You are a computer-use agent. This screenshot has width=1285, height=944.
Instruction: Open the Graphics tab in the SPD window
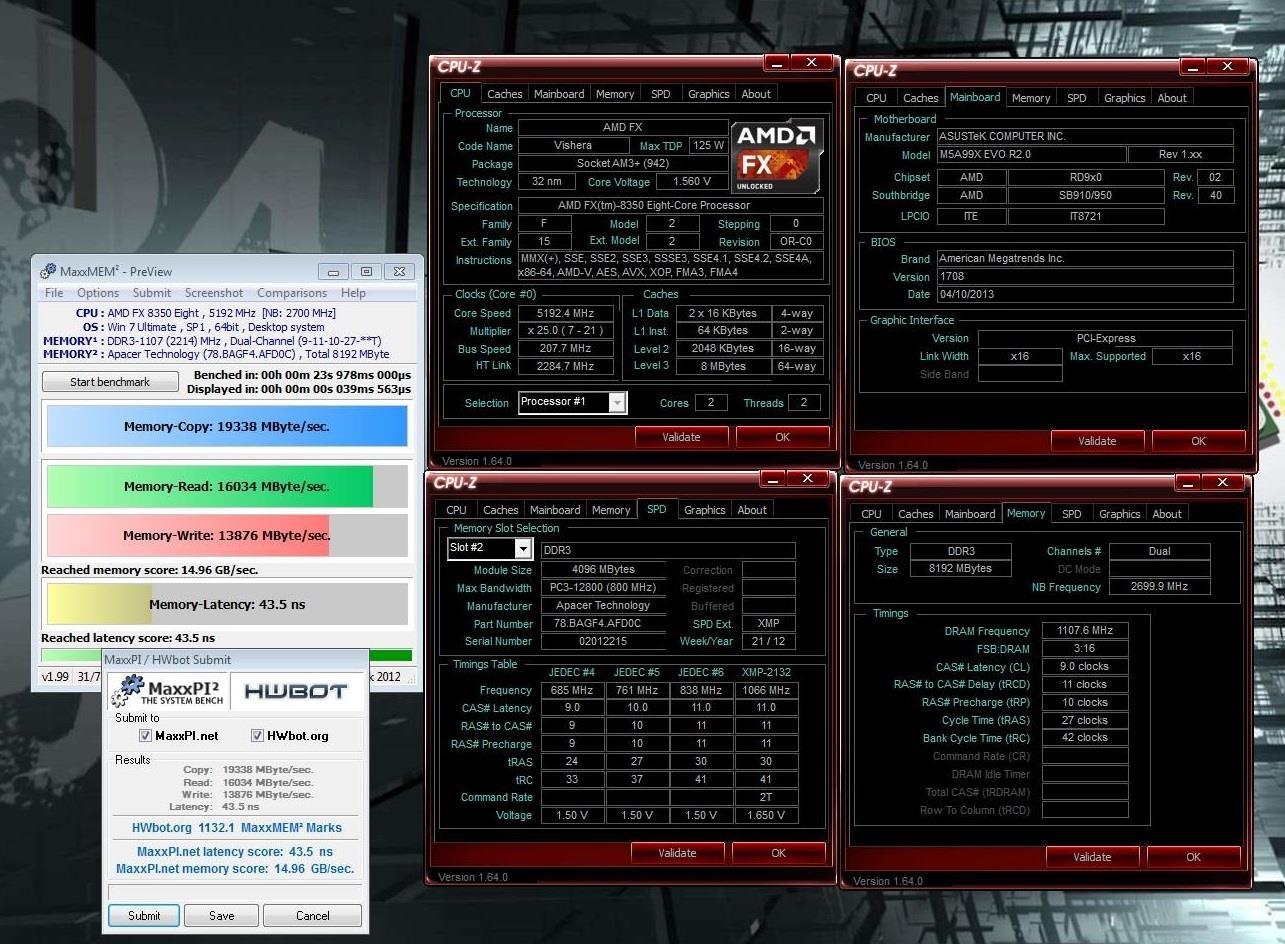pos(705,510)
